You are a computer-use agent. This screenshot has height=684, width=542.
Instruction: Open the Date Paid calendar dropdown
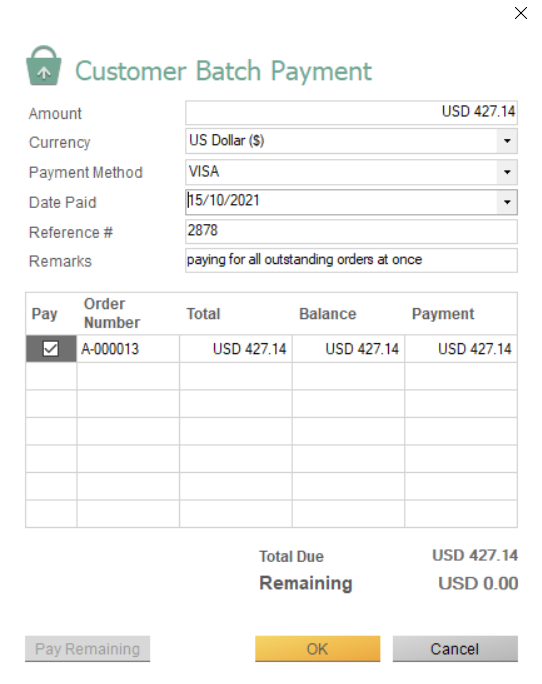[x=507, y=202]
